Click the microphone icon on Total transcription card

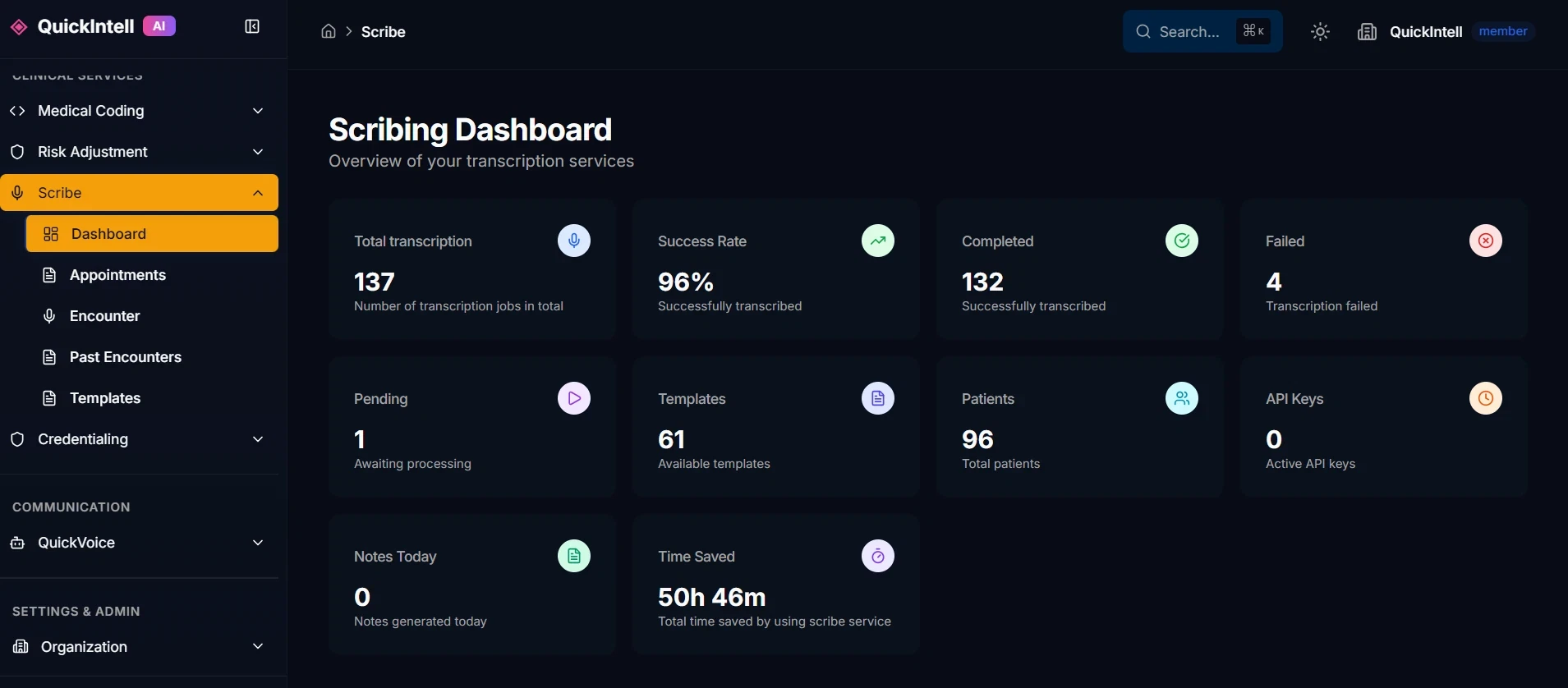coord(574,241)
